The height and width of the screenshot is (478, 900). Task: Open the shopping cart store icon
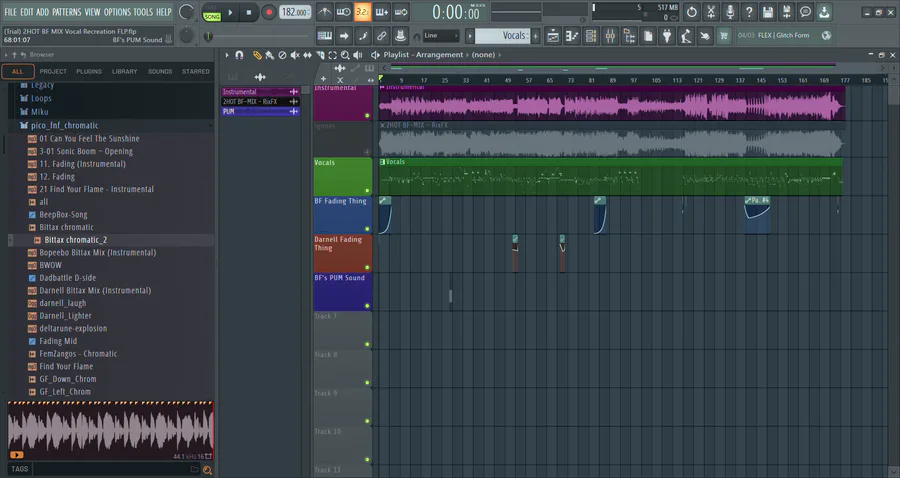tap(724, 36)
